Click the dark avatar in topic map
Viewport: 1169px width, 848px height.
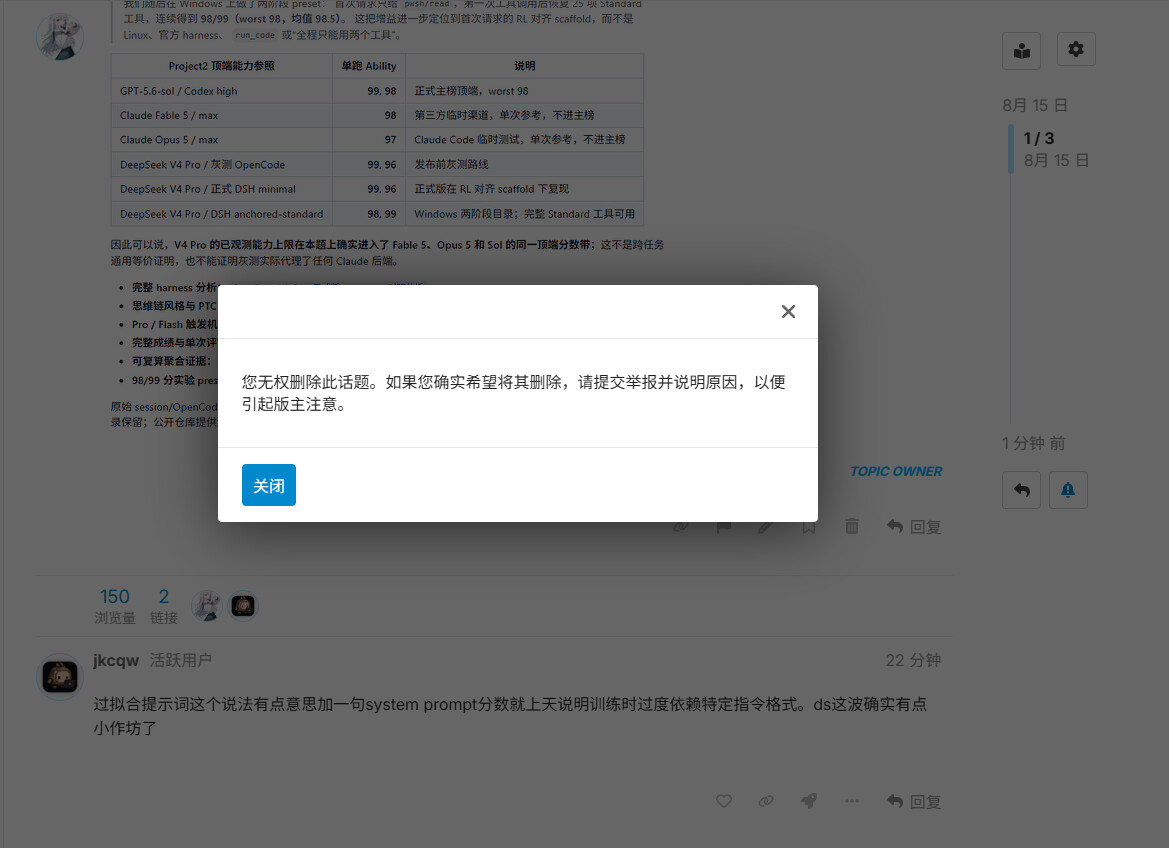(243, 606)
